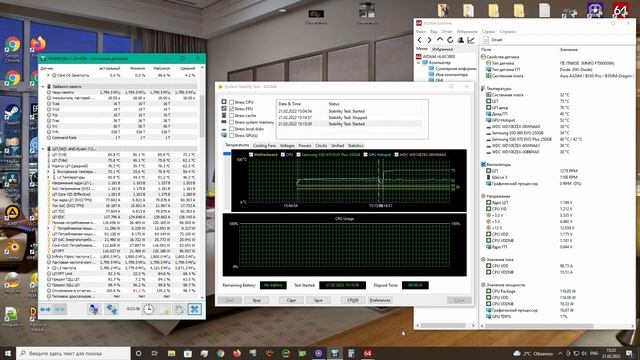Toggle the GPU Hotspot graph checkbox
The image size is (640, 360).
click(365, 155)
